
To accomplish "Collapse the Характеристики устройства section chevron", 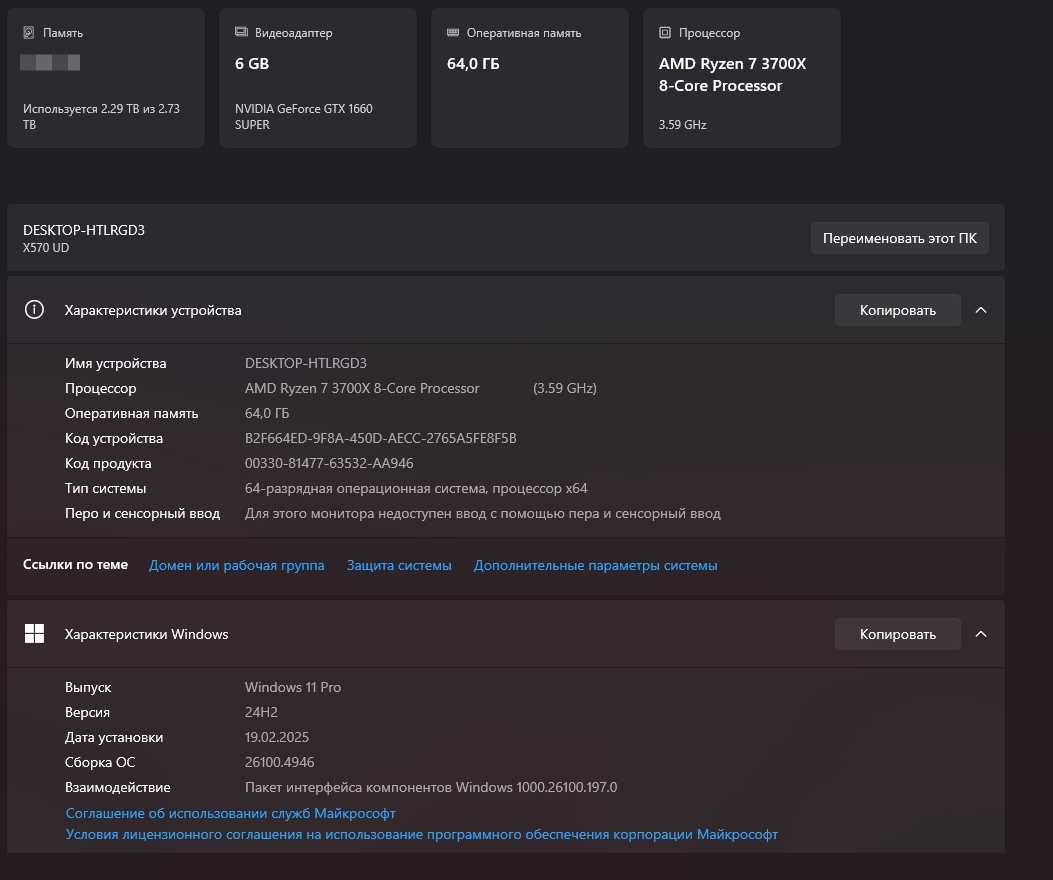I will 980,310.
